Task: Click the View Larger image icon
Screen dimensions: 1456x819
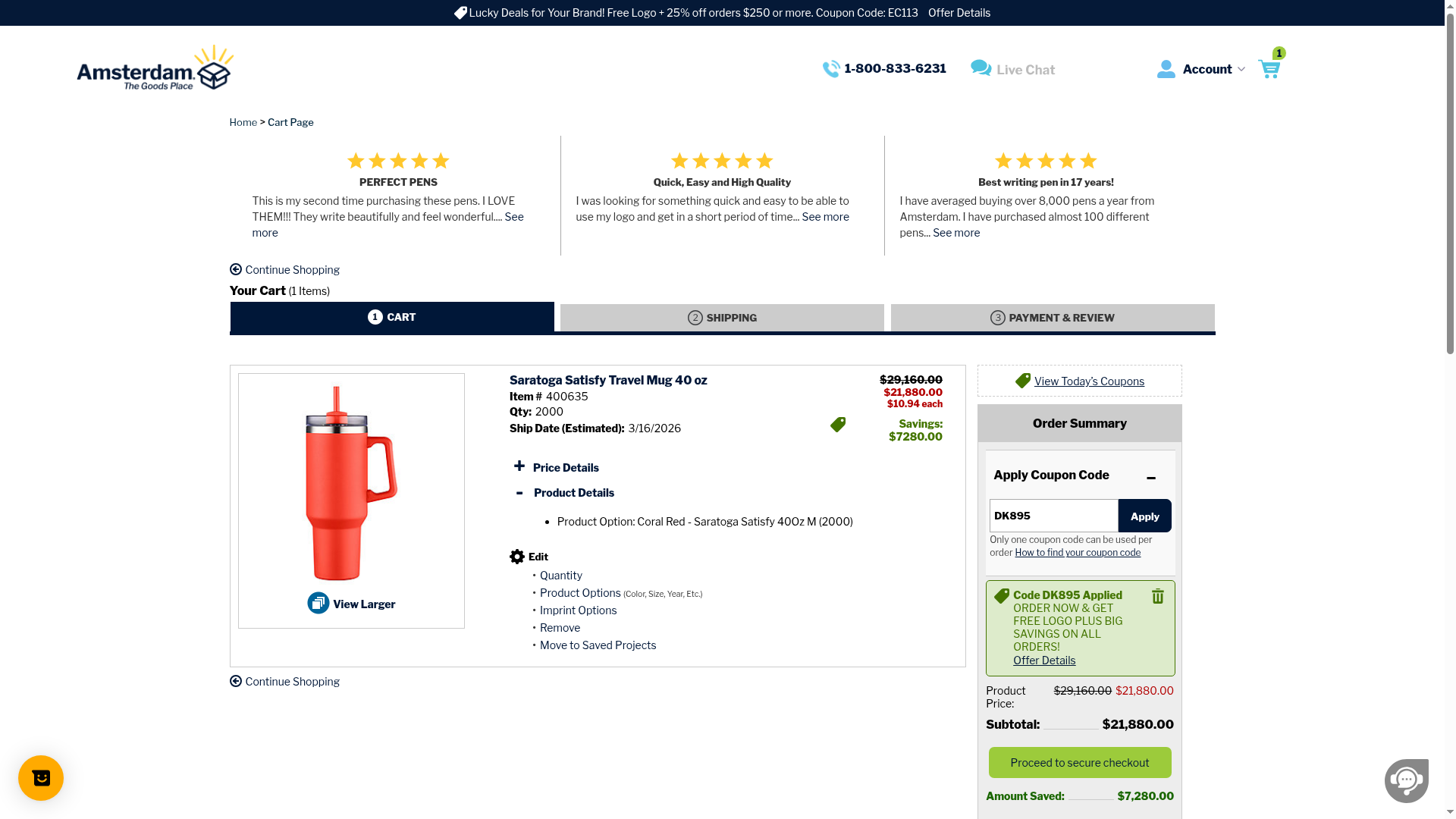Action: click(x=318, y=604)
